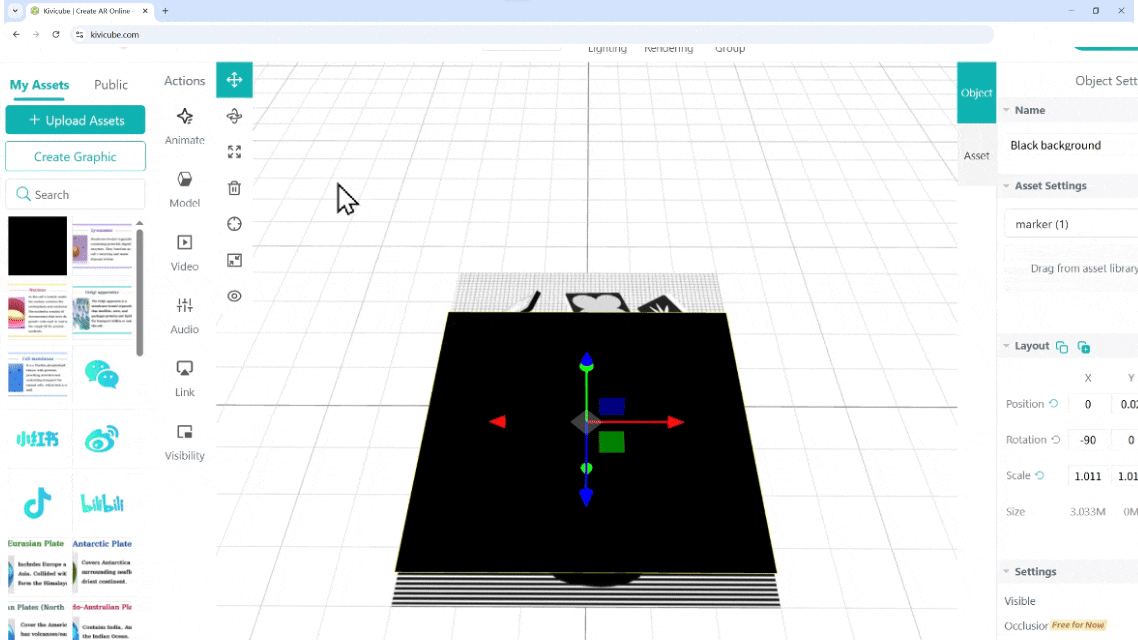Click the Create Graphic button
This screenshot has width=1138, height=640.
click(75, 157)
